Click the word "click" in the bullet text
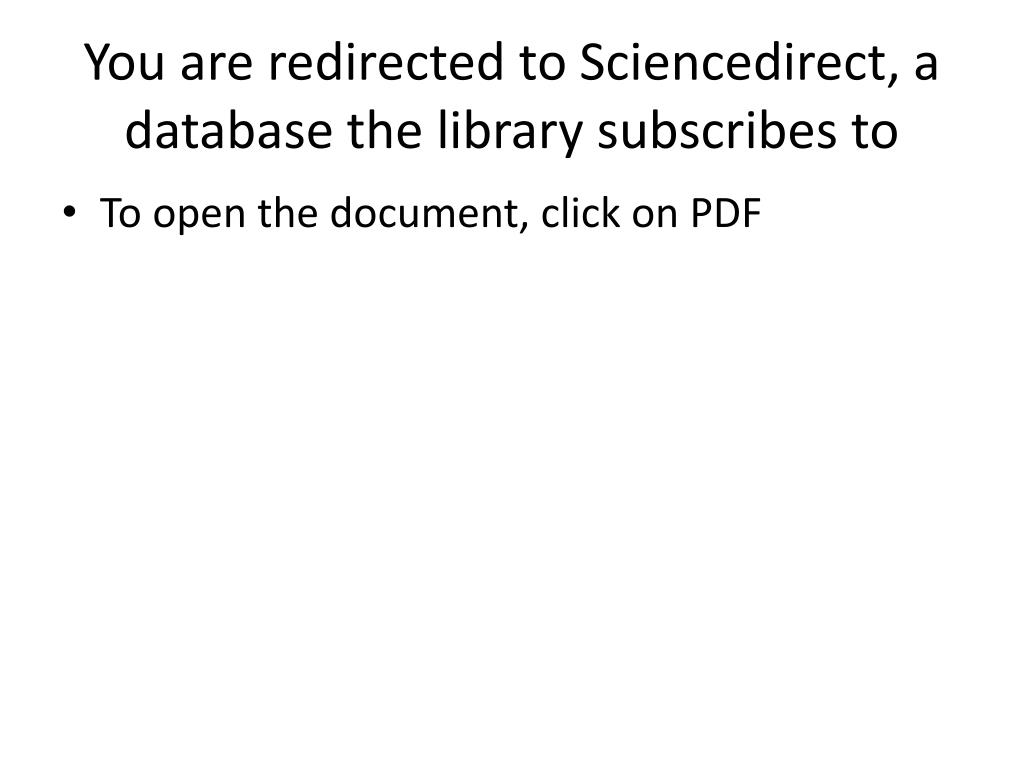Screen dimensions: 1024x768 click(581, 213)
